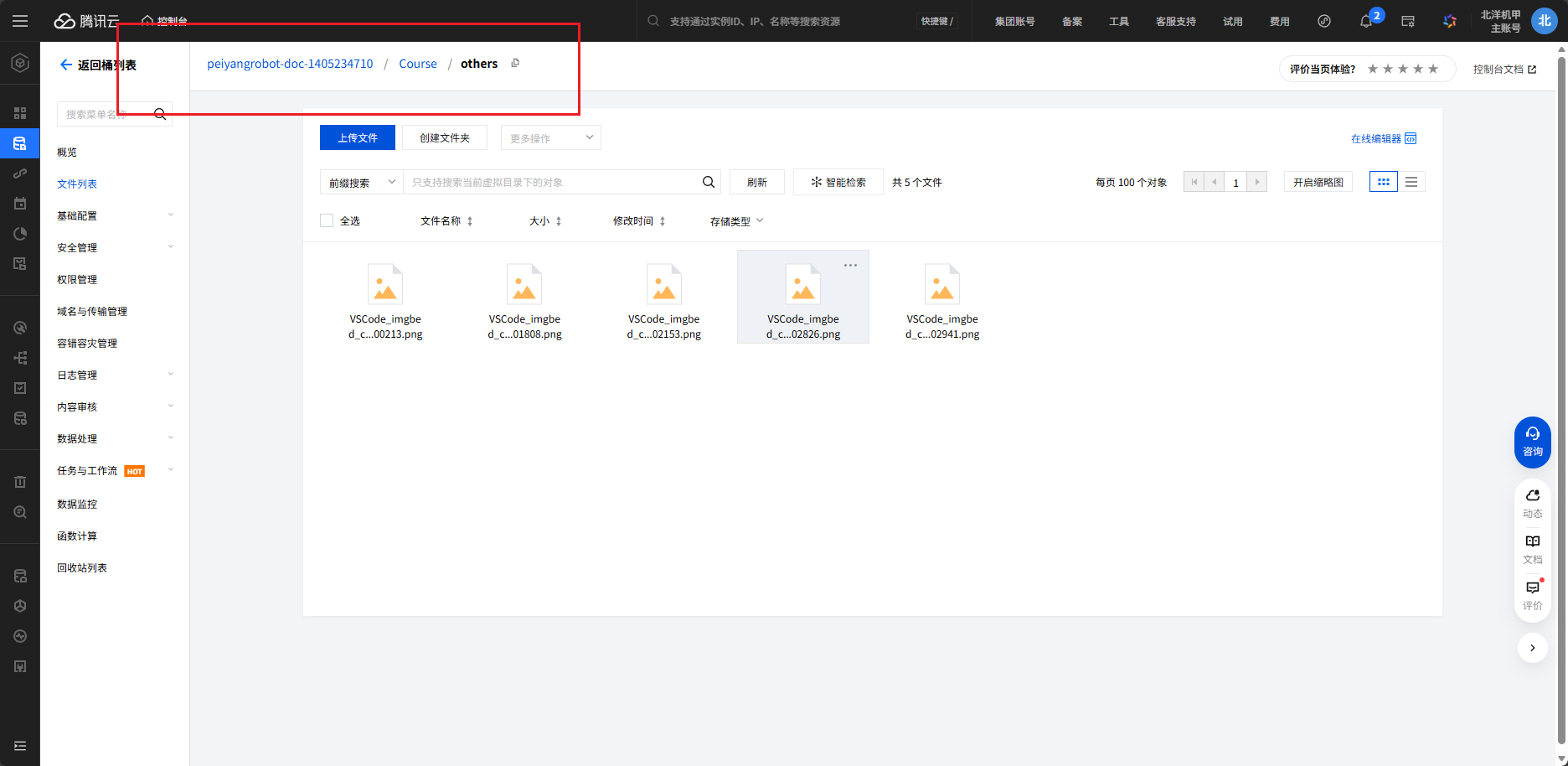Go to Course breadcrumb link

coord(418,64)
